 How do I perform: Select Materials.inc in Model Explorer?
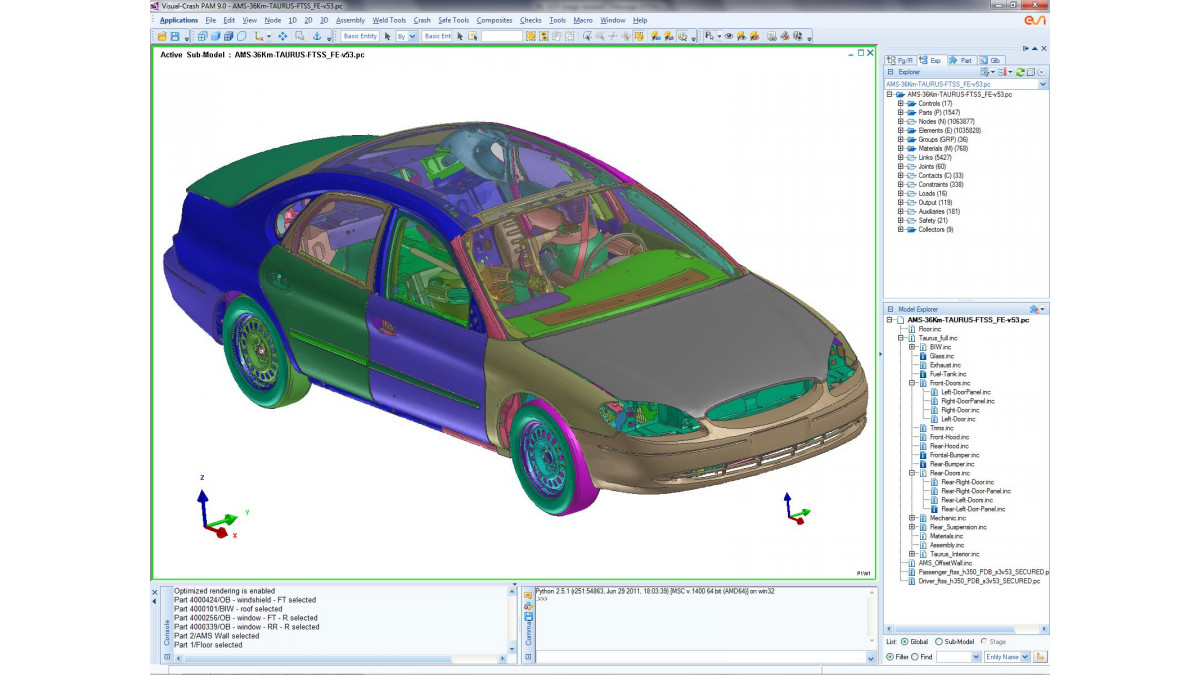(x=946, y=536)
